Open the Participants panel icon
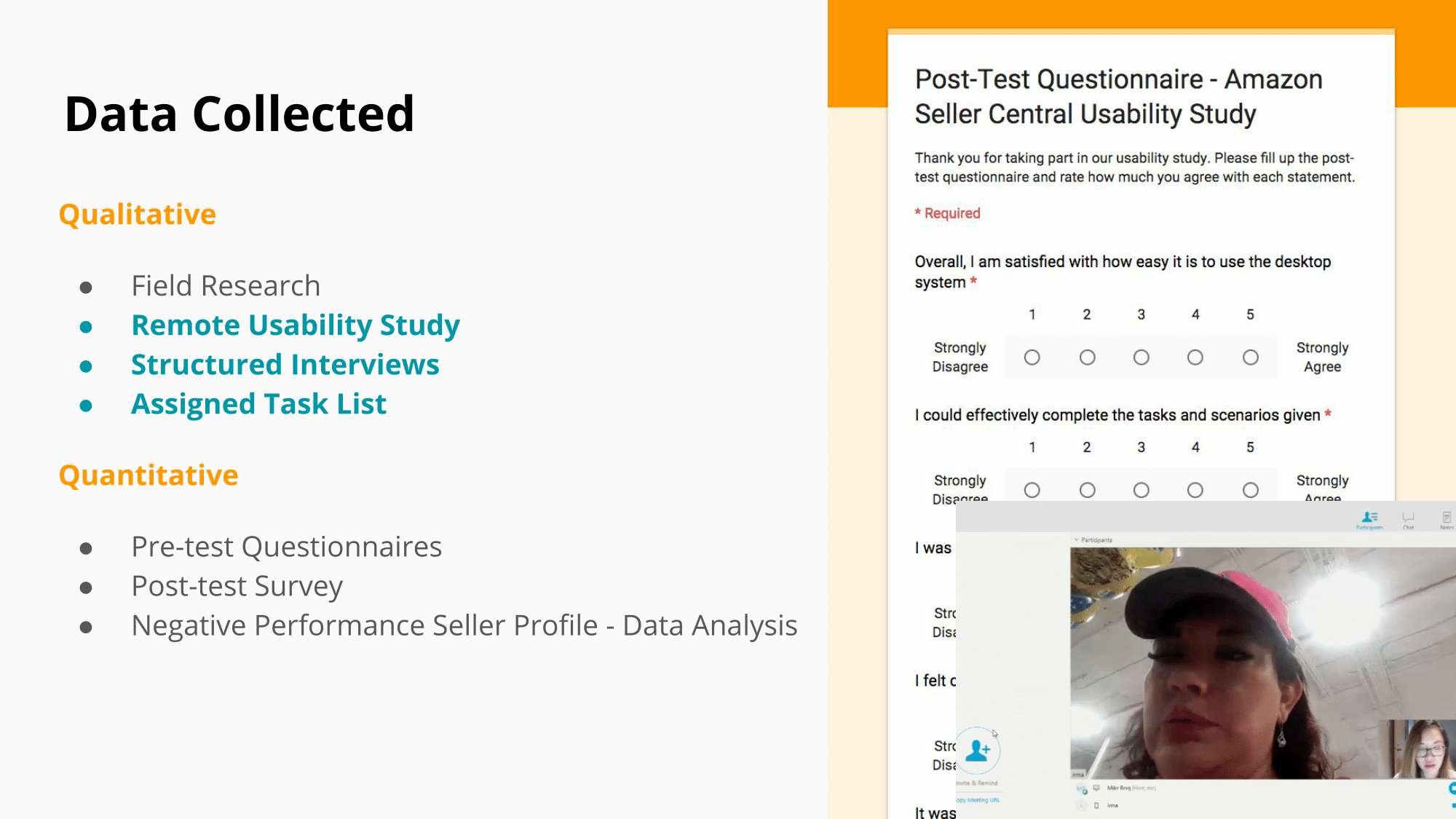Viewport: 1456px width, 819px height. (x=1369, y=519)
